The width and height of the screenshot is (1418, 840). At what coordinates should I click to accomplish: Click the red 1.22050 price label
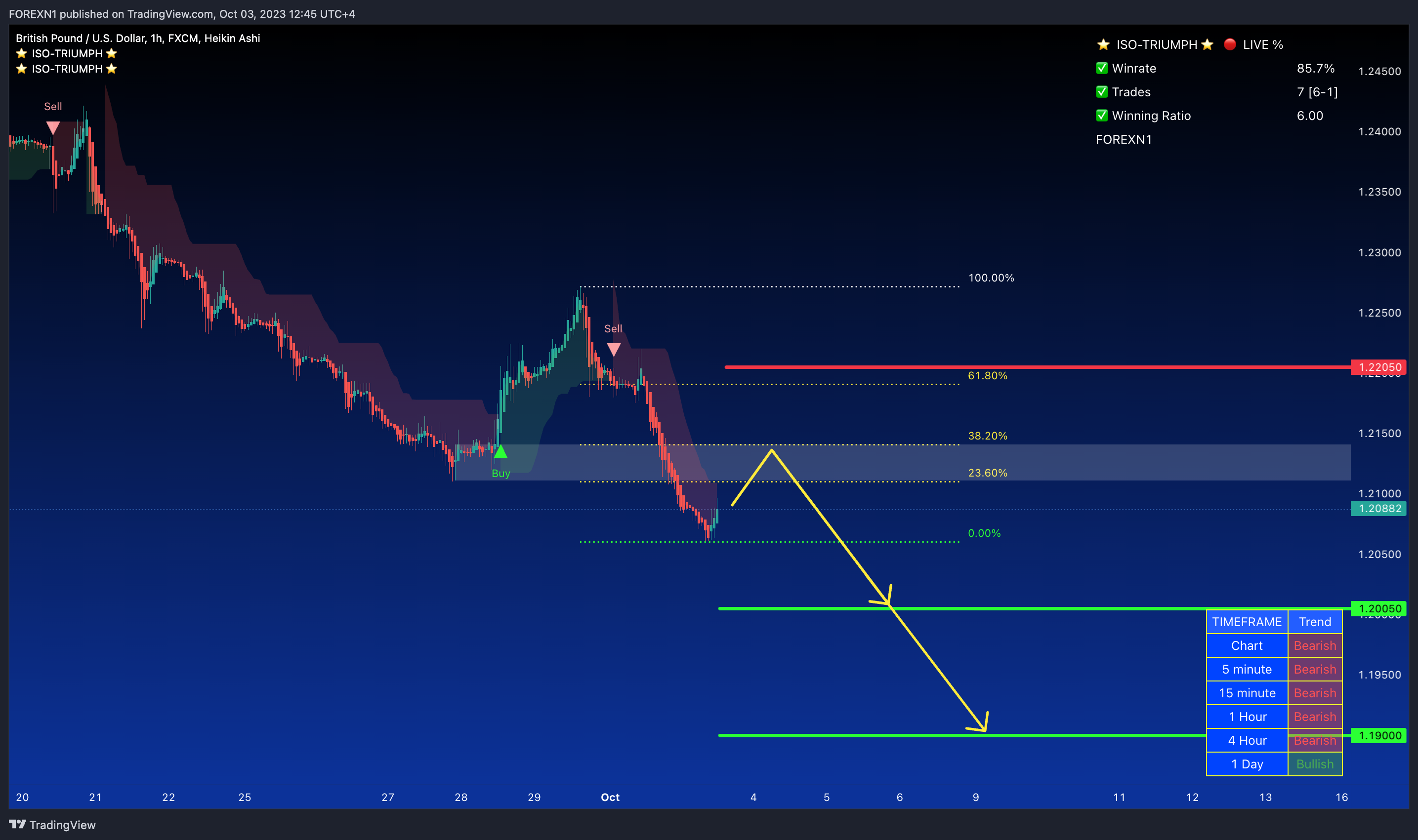pos(1378,367)
